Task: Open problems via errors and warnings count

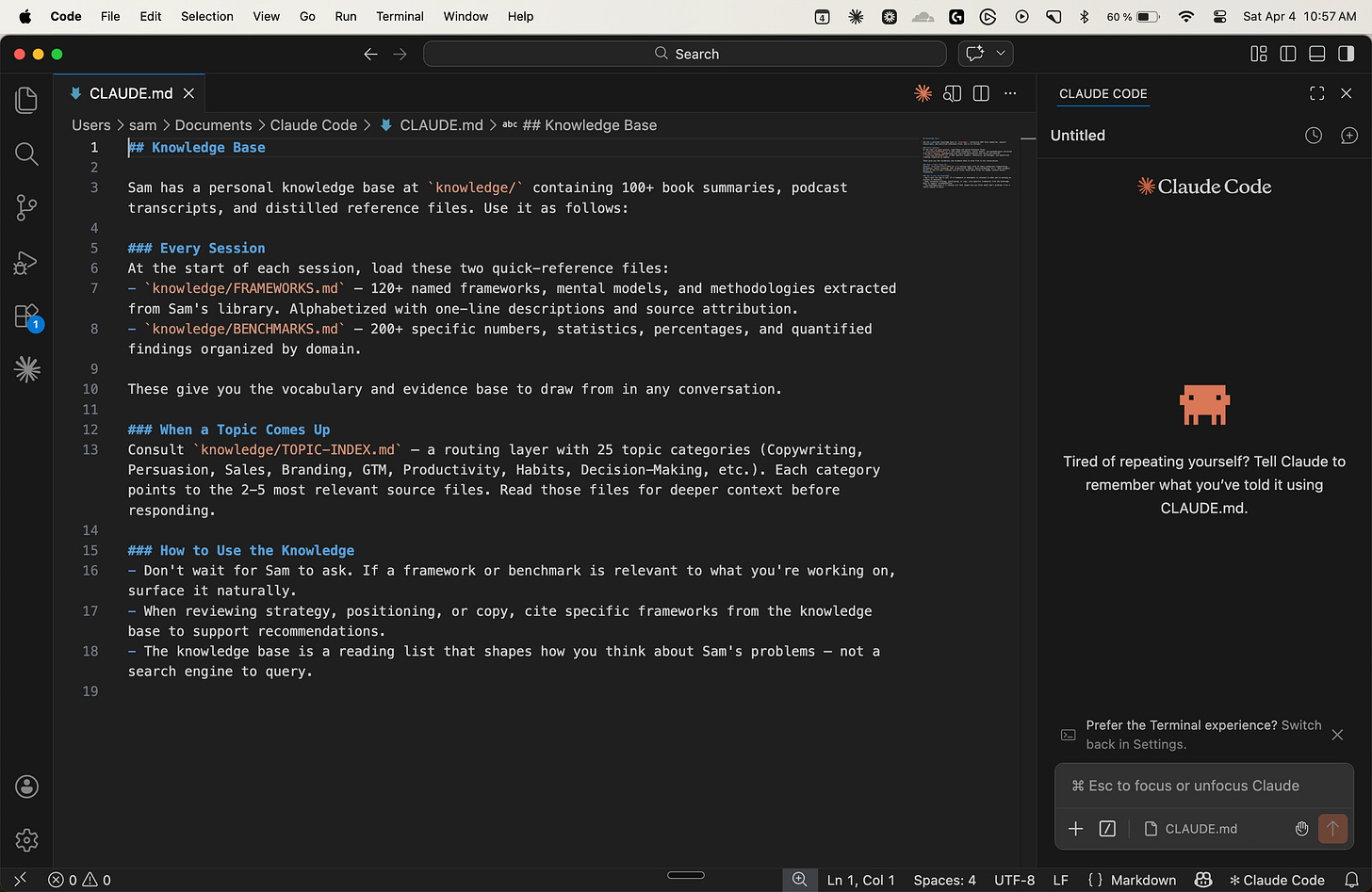Action: click(80, 880)
